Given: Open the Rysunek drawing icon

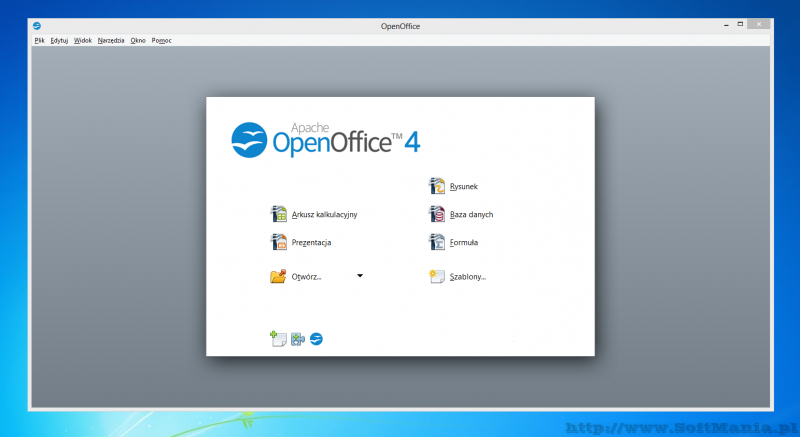Looking at the screenshot, I should point(437,186).
